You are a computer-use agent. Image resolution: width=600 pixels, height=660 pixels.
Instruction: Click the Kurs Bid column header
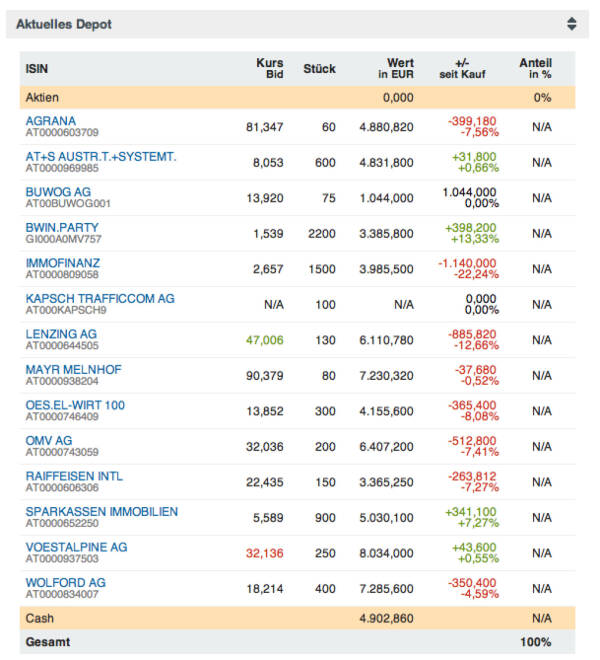[269, 69]
